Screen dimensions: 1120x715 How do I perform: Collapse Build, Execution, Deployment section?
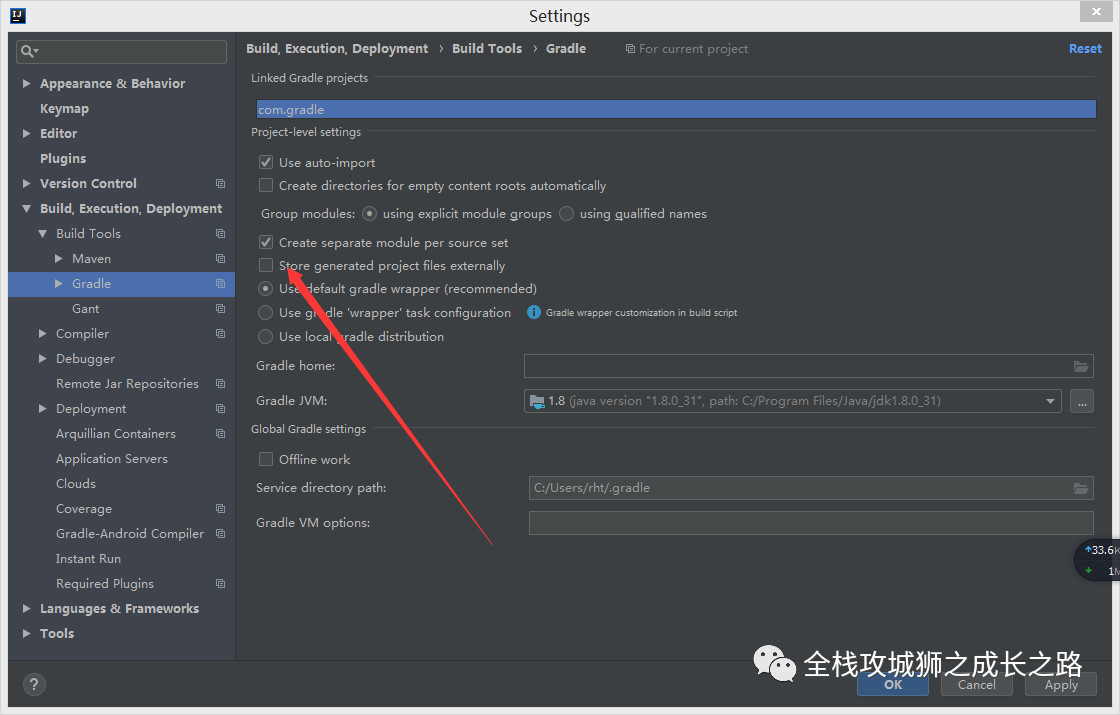click(26, 209)
